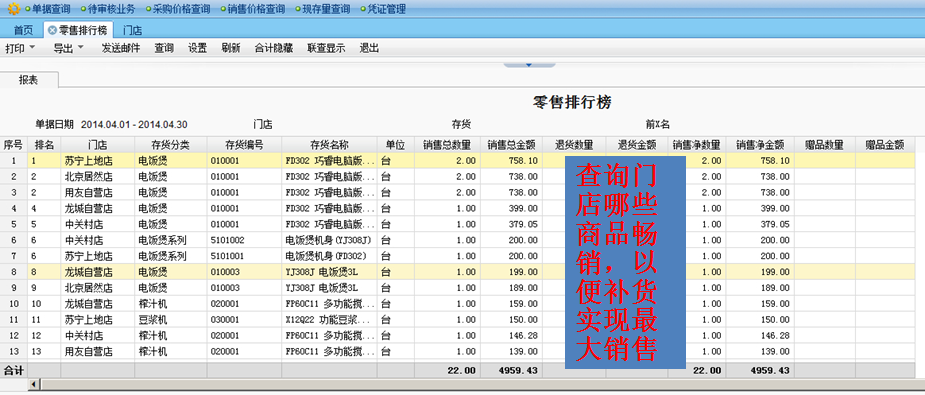The width and height of the screenshot is (925, 395).
Task: Click sales amount 758.10 in 销售总金额 column
Action: coord(511,160)
